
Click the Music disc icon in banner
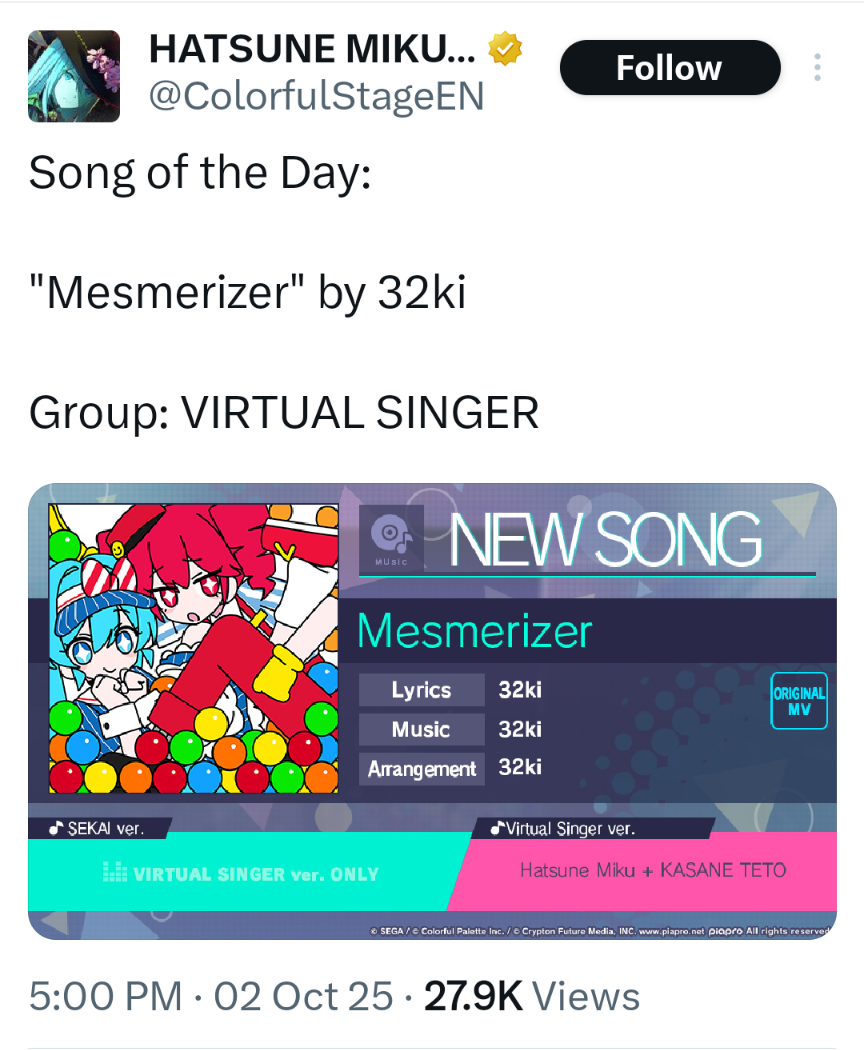[391, 538]
